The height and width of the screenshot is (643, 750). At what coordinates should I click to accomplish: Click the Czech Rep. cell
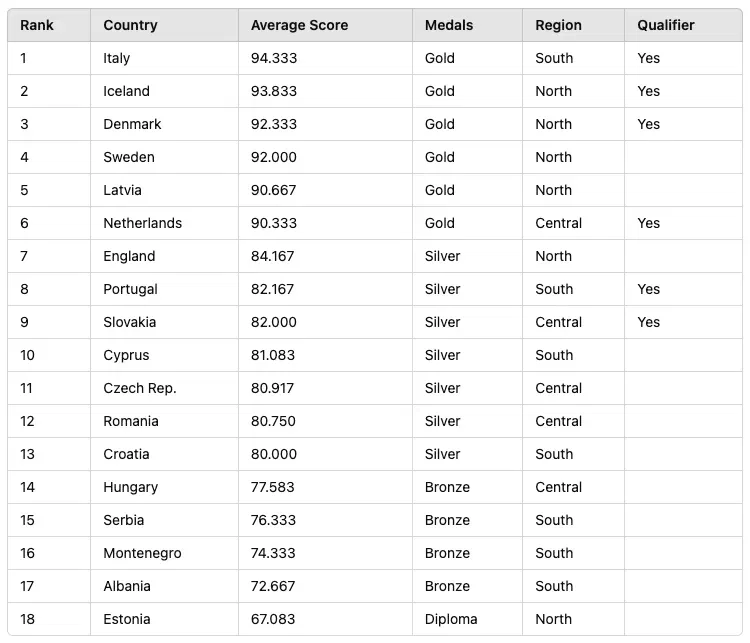[x=139, y=388]
